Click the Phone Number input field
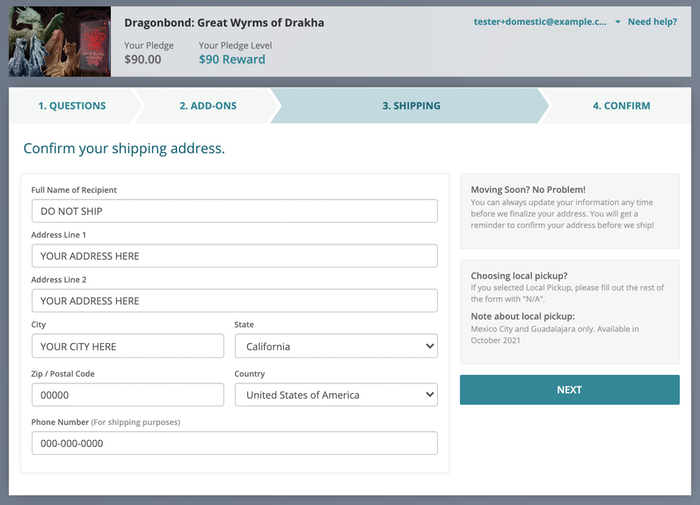Image resolution: width=700 pixels, height=505 pixels. (234, 443)
